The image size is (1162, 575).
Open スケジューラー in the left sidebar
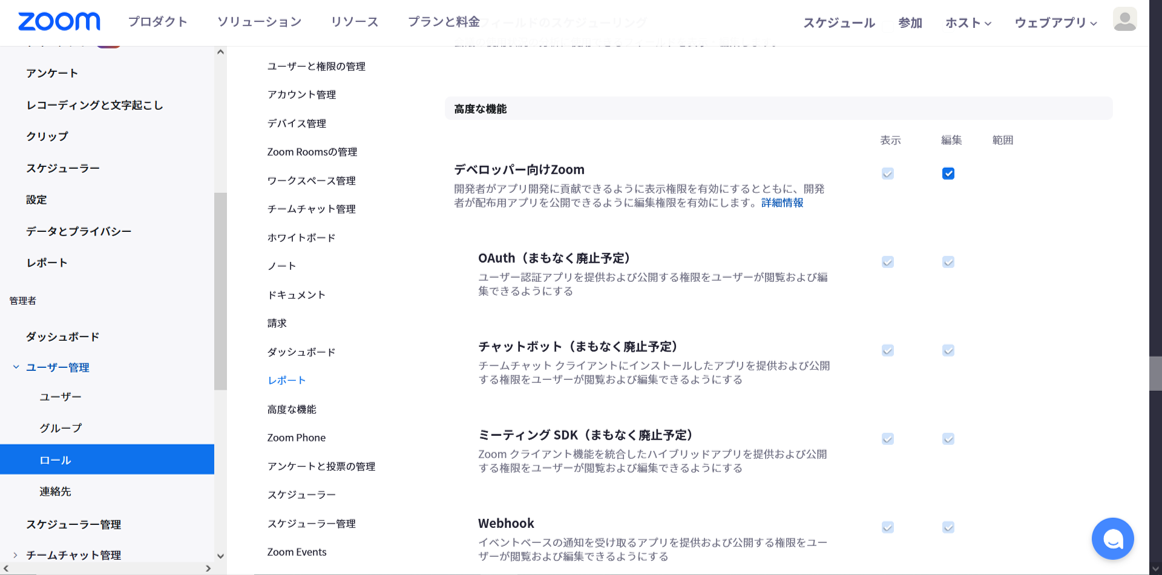63,168
